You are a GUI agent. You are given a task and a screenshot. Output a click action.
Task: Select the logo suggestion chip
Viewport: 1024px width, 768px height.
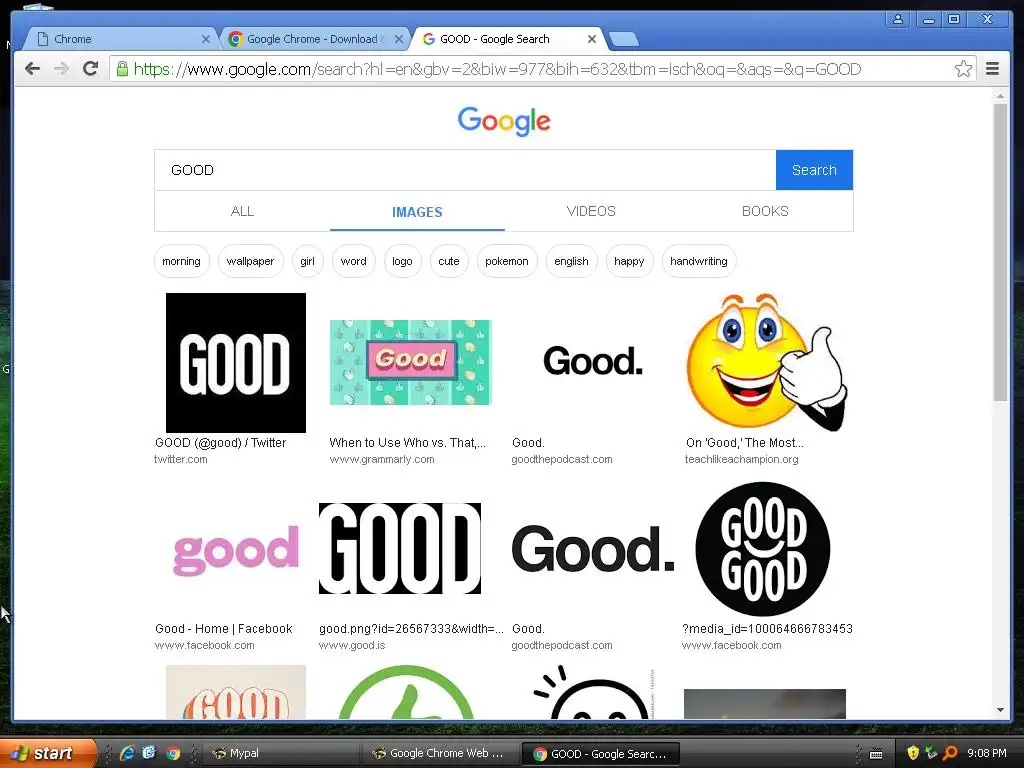point(402,261)
